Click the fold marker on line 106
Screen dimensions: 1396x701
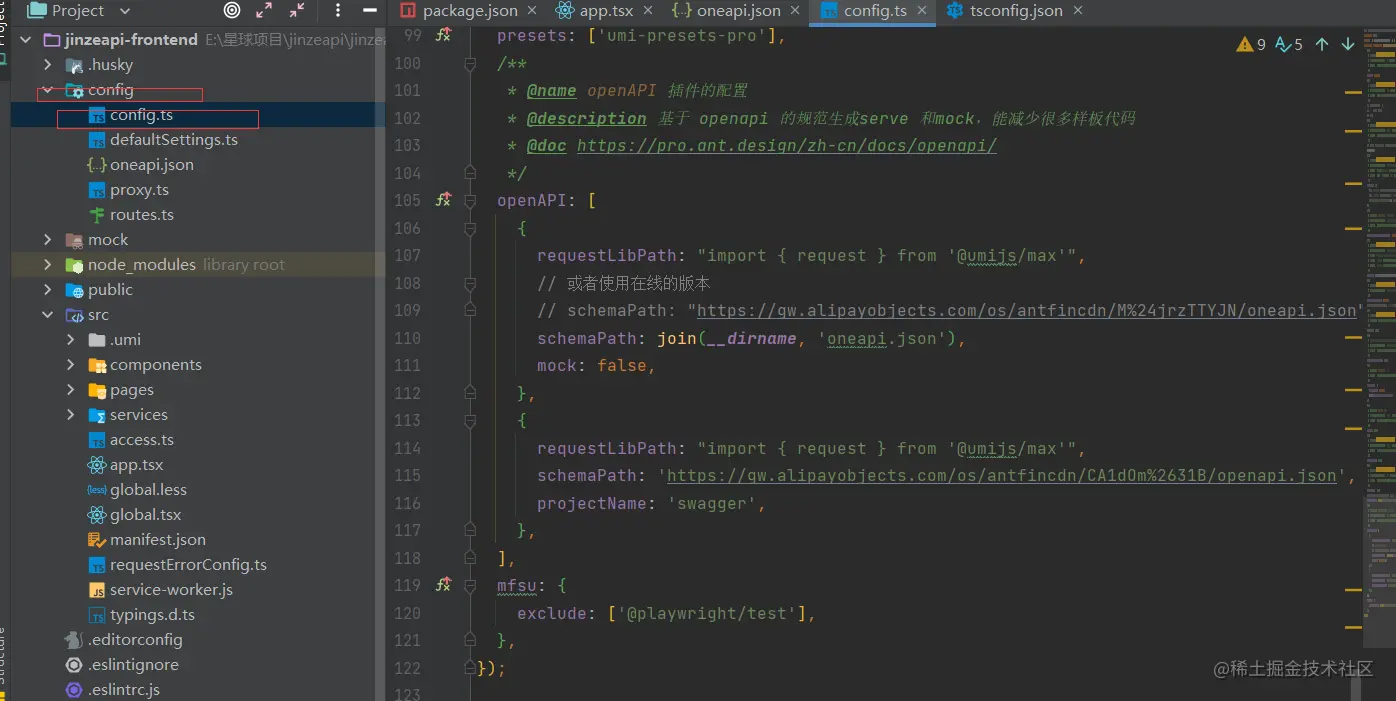[x=470, y=228]
